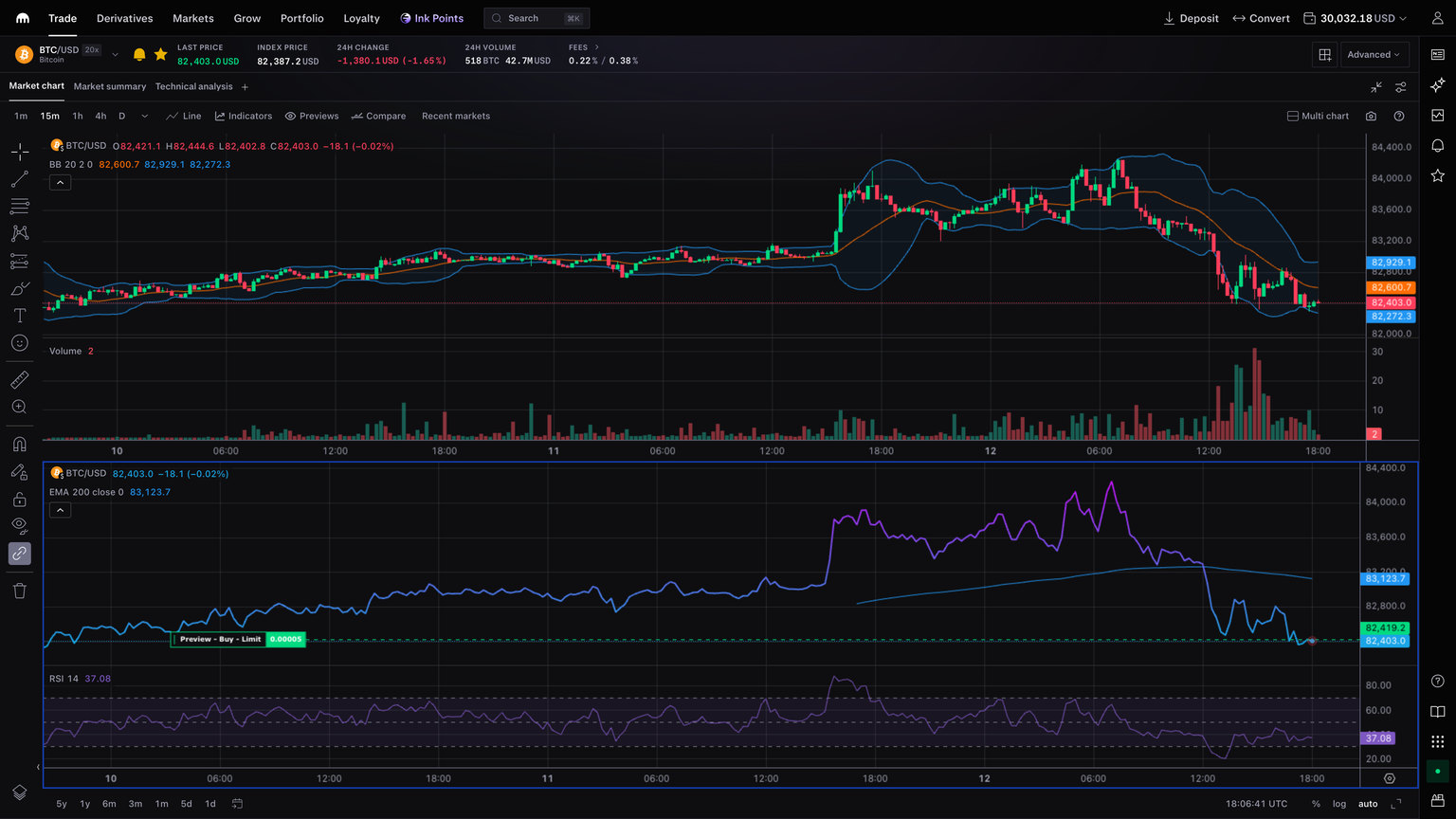Take a chart snapshot with camera icon
The height and width of the screenshot is (819, 1456).
coord(1371,116)
